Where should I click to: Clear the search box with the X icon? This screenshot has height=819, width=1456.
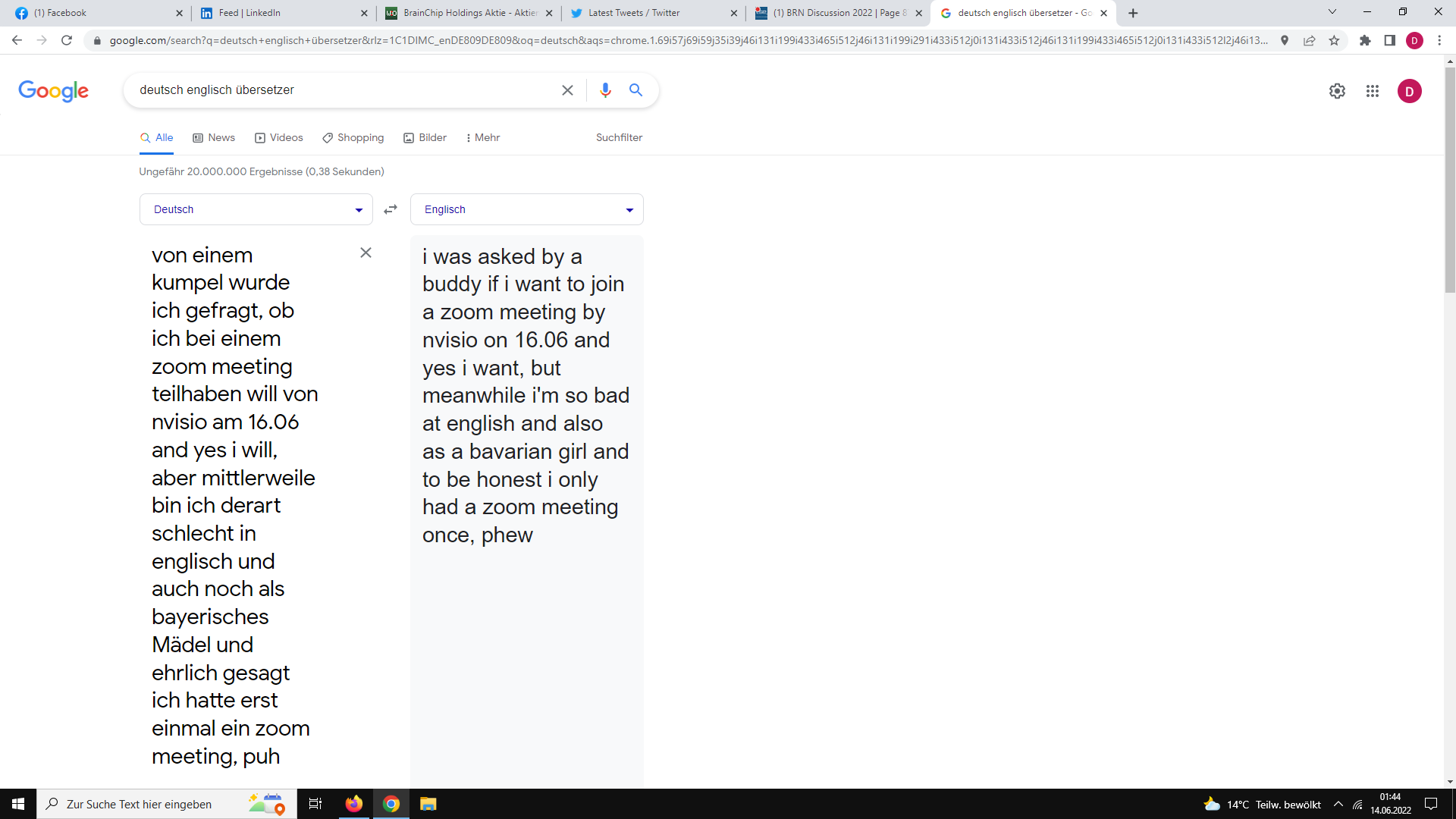[567, 90]
